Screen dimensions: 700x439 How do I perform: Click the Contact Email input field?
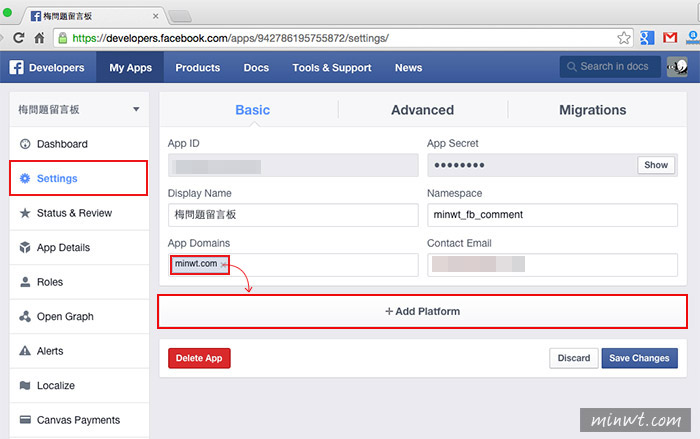click(552, 265)
